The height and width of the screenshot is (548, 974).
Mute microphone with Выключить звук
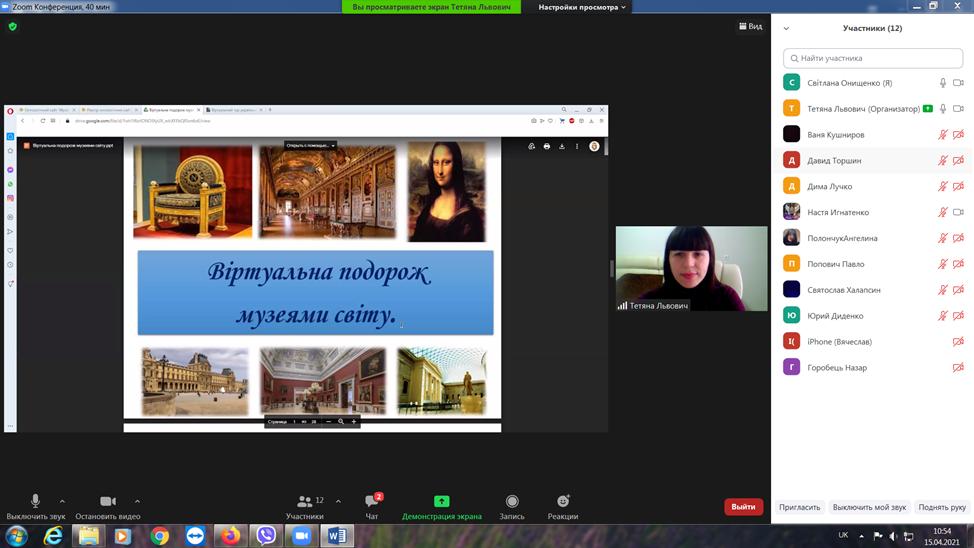[x=35, y=506]
